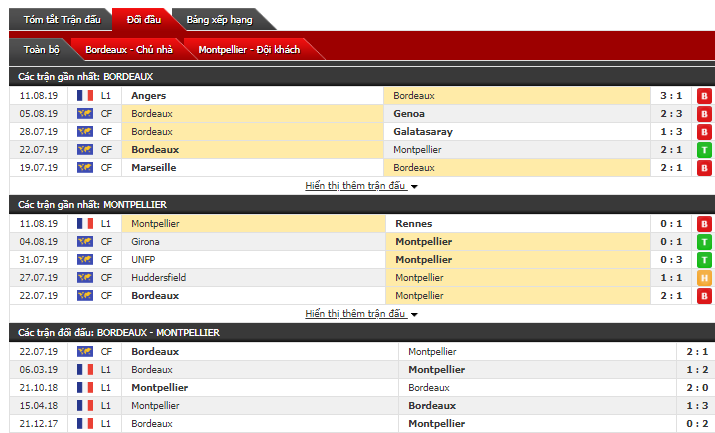Image resolution: width=715 pixels, height=433 pixels.
Task: Select the Đối đầu tab
Action: point(144,20)
